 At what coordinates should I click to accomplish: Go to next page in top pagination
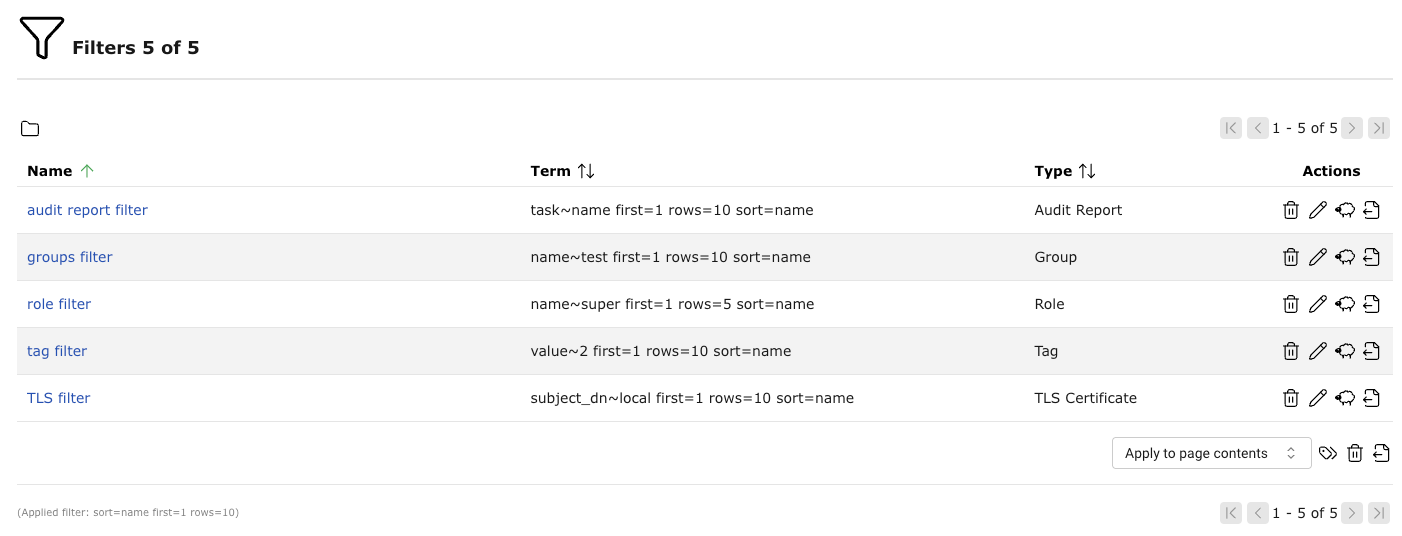click(x=1352, y=128)
